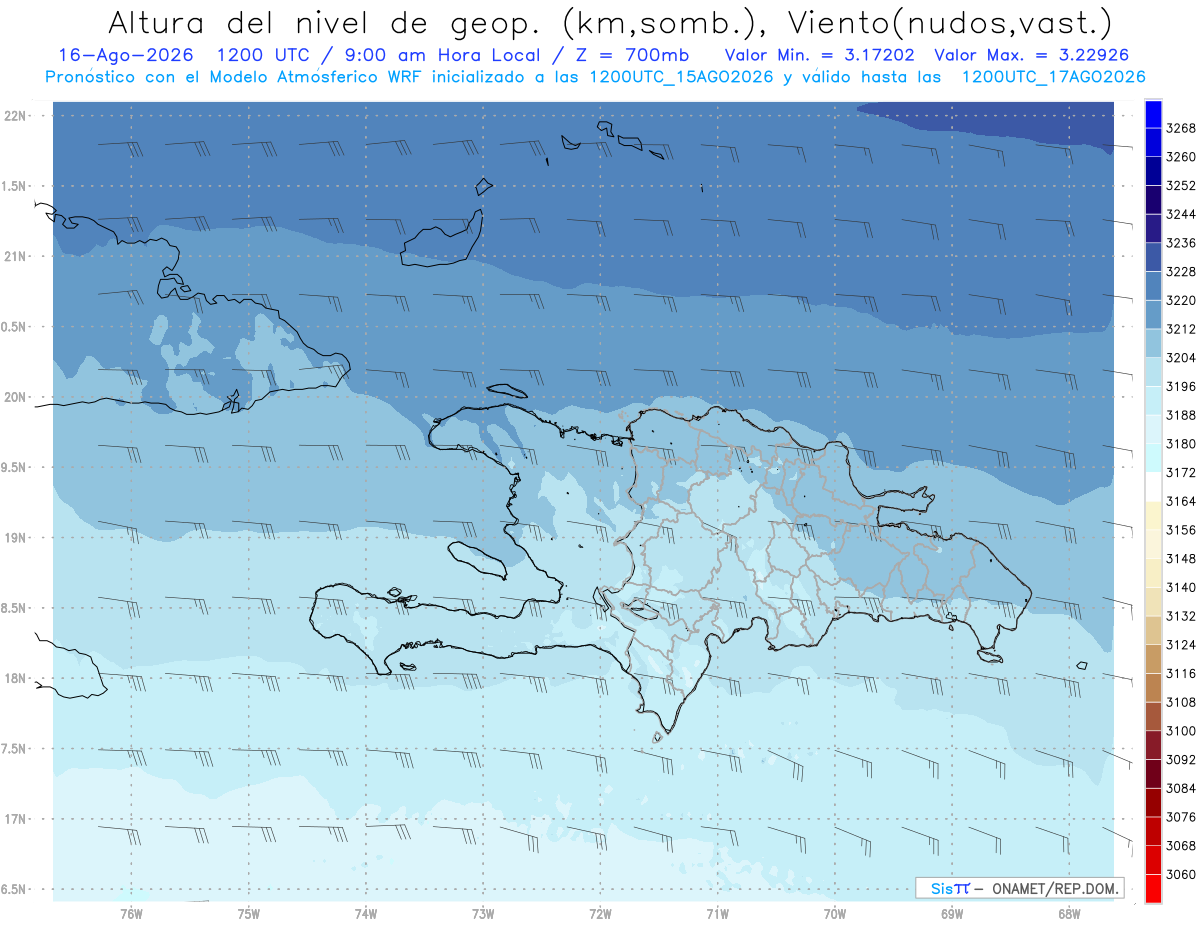Click the '7.5N' latitude label
The image size is (1200, 927).
pos(15,749)
